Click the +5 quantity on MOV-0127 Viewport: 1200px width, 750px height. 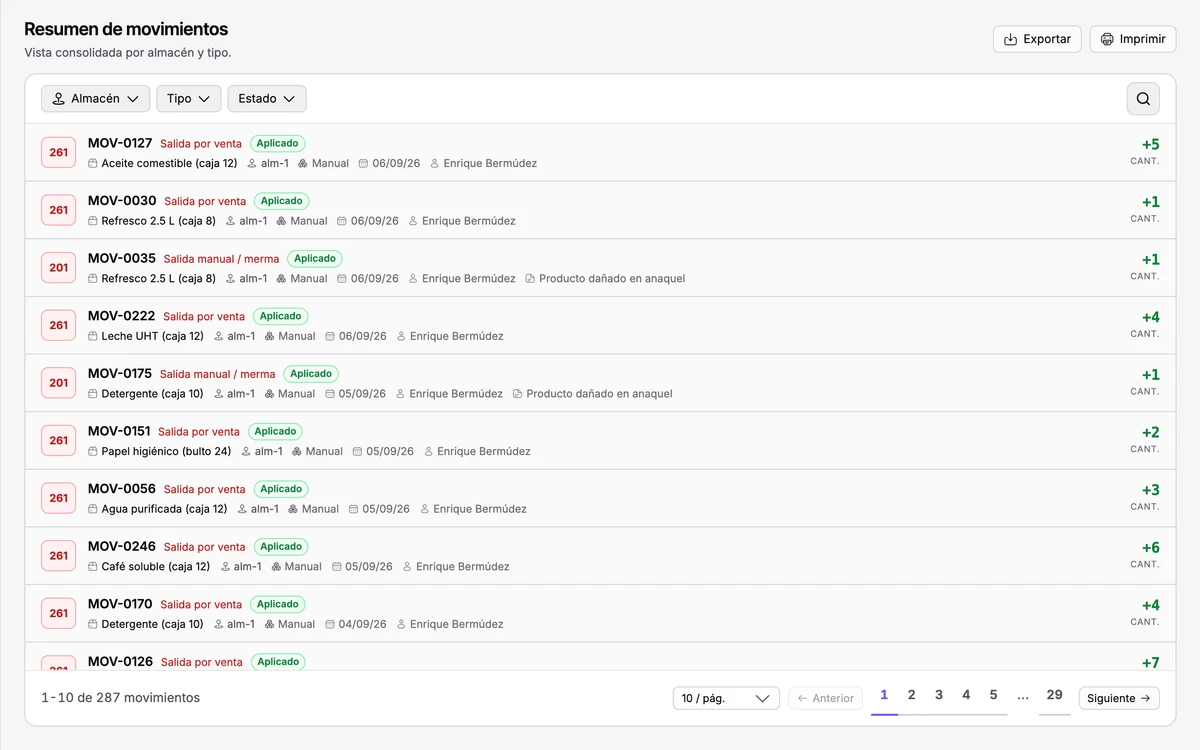click(x=1150, y=145)
